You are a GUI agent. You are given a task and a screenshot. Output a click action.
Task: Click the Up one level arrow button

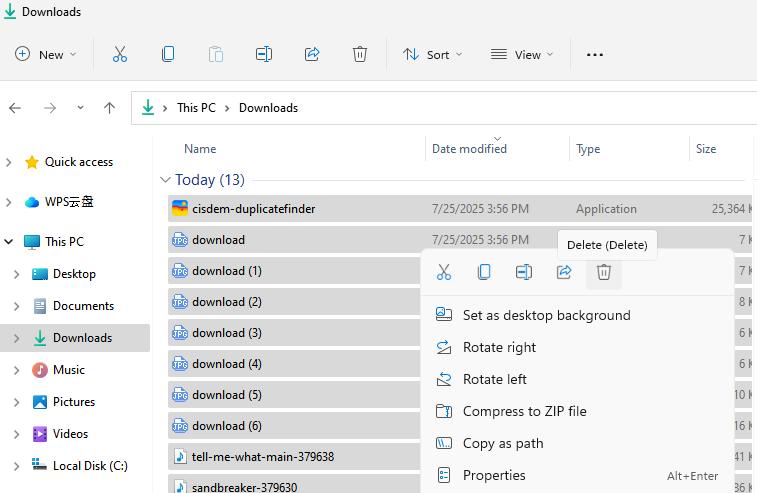point(110,108)
